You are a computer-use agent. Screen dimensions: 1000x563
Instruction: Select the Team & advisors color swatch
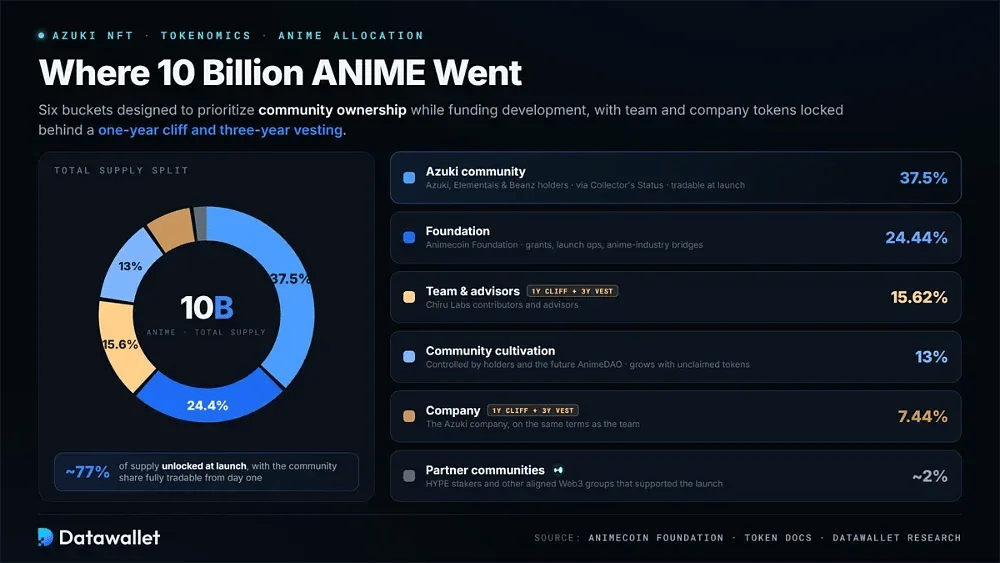409,297
